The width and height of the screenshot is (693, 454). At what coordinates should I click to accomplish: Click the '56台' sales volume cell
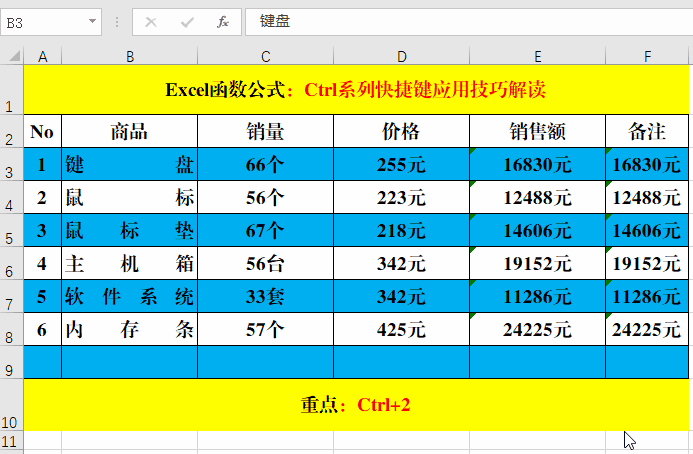coord(265,263)
